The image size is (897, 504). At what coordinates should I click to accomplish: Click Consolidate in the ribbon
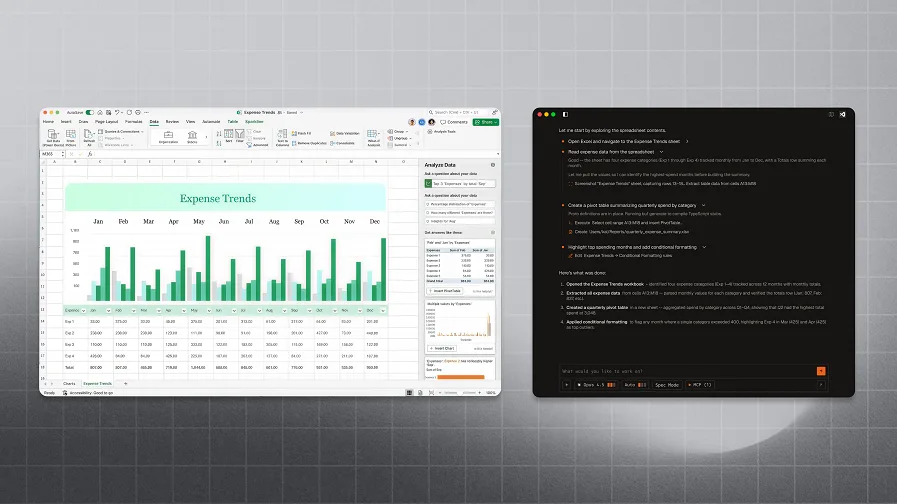342,143
